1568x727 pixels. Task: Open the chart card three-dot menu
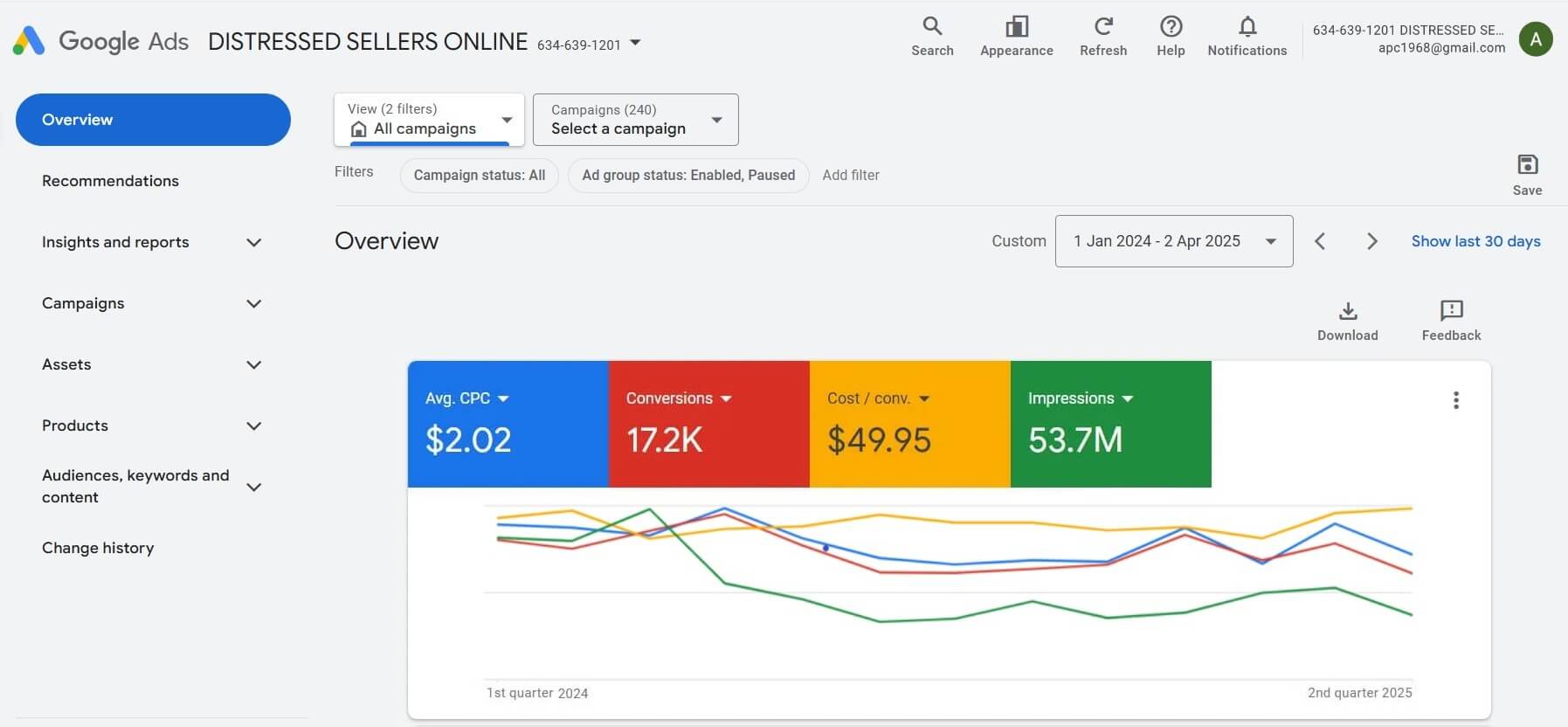[x=1455, y=400]
